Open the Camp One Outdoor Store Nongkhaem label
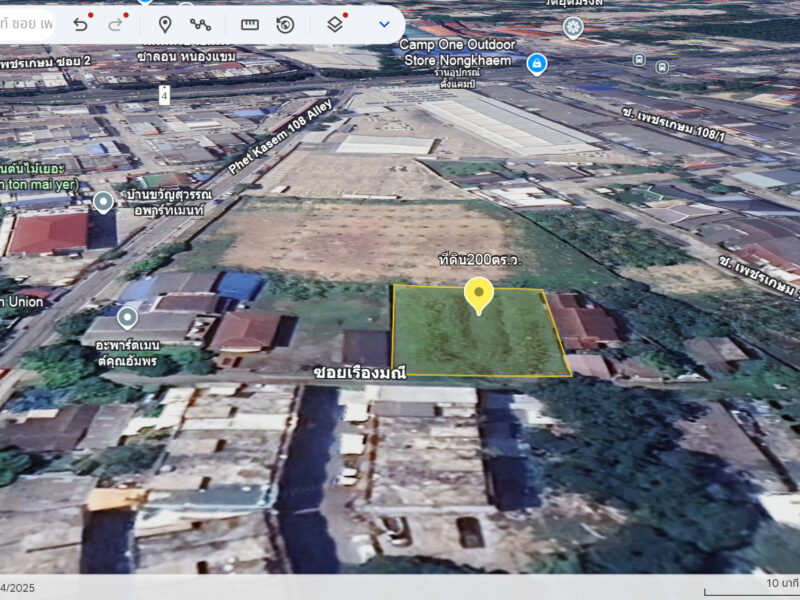This screenshot has height=600, width=800. [x=457, y=51]
